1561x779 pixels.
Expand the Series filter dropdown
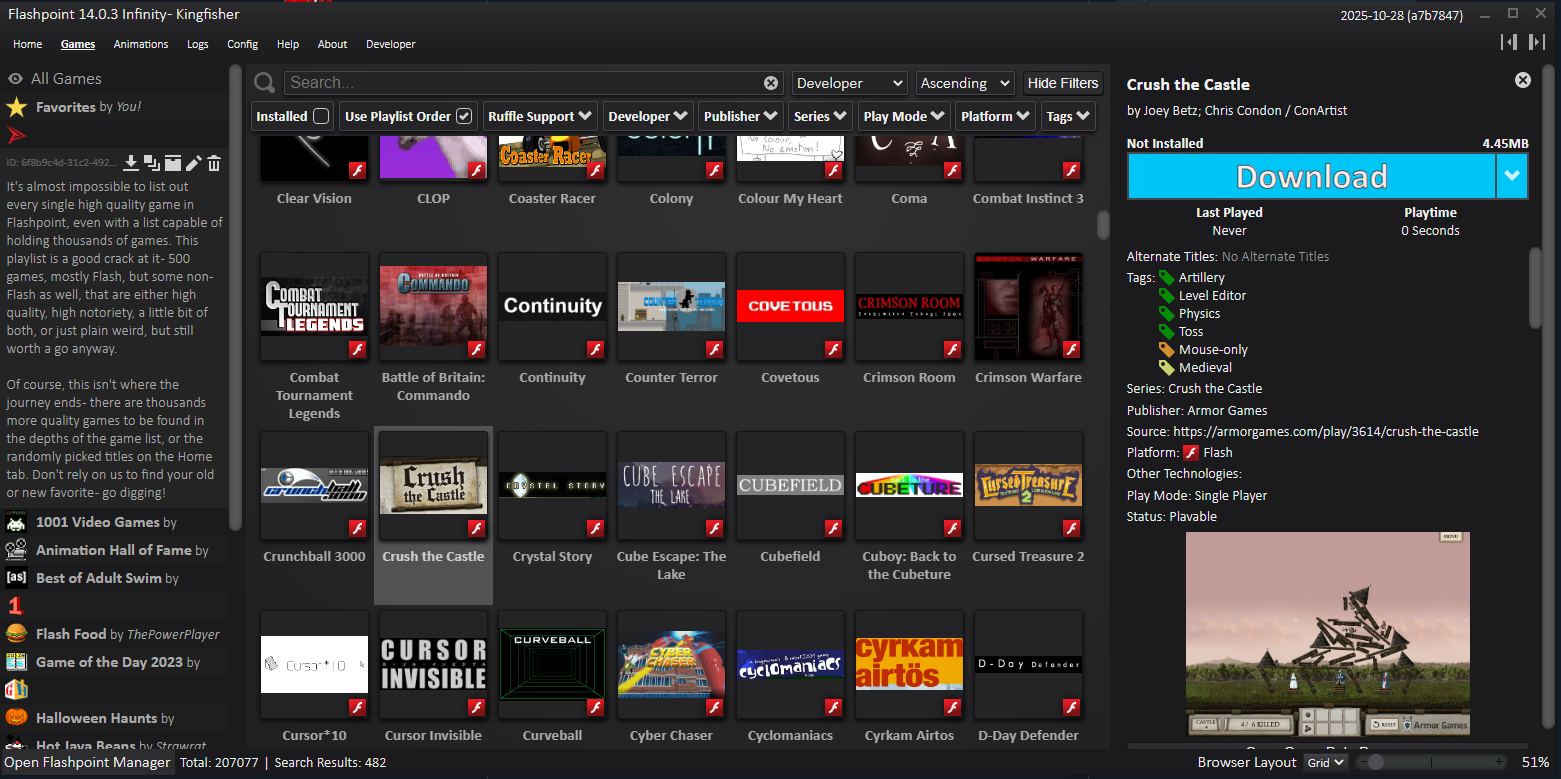click(820, 116)
